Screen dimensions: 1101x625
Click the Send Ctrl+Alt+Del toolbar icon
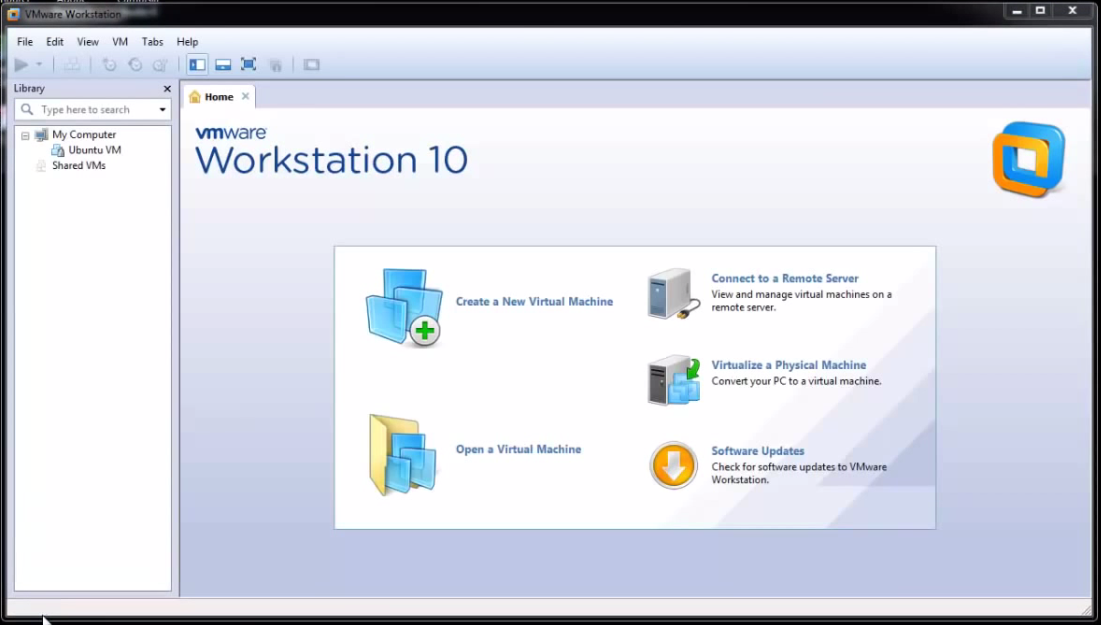pos(72,65)
